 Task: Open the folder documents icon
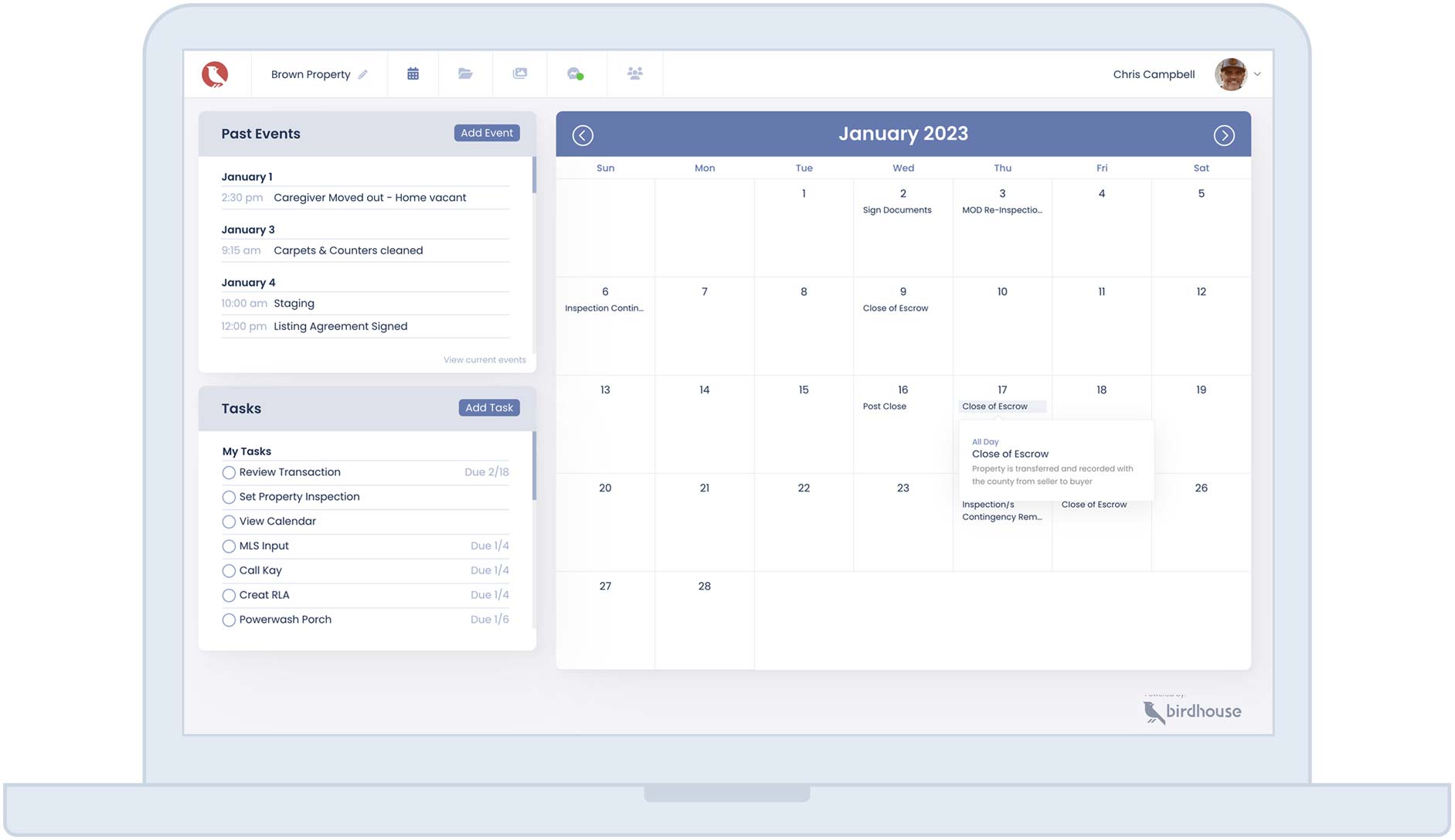pos(465,74)
